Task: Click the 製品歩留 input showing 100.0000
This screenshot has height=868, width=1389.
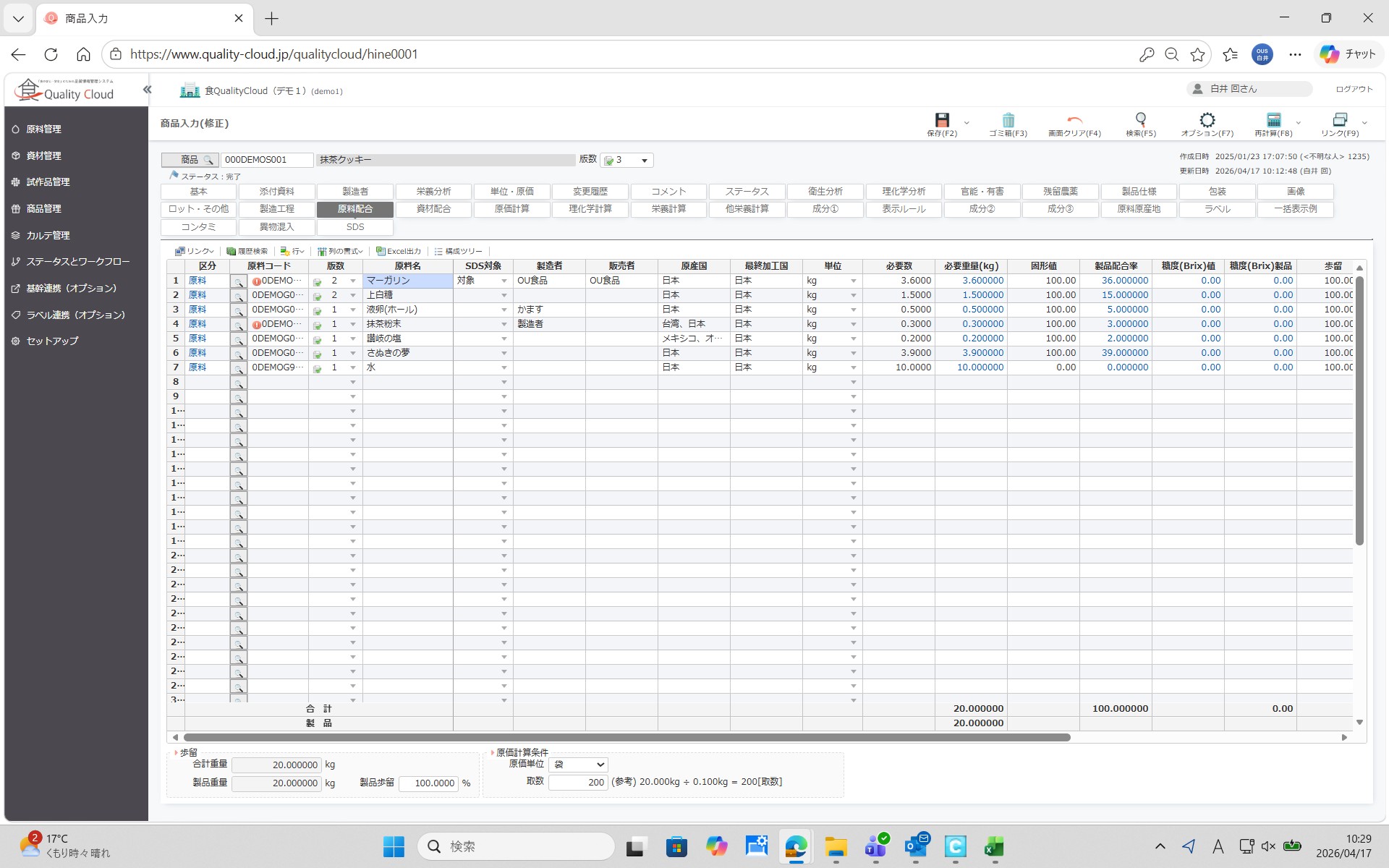Action: [x=428, y=783]
